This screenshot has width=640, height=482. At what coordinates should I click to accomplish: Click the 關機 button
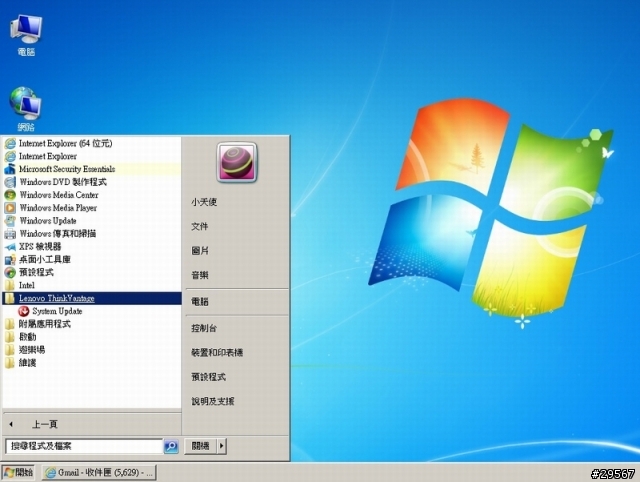200,446
